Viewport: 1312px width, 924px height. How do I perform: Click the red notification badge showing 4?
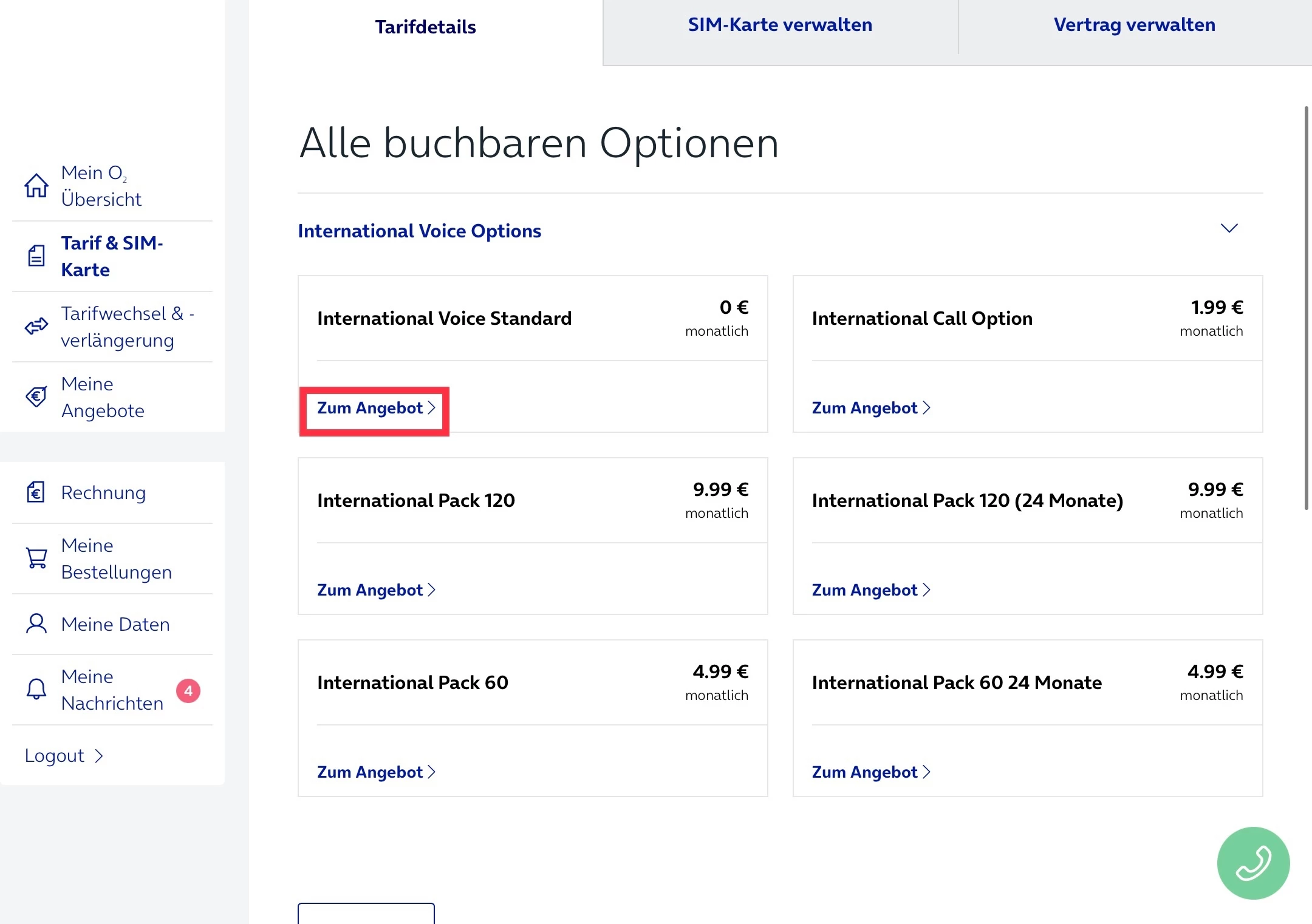point(188,691)
